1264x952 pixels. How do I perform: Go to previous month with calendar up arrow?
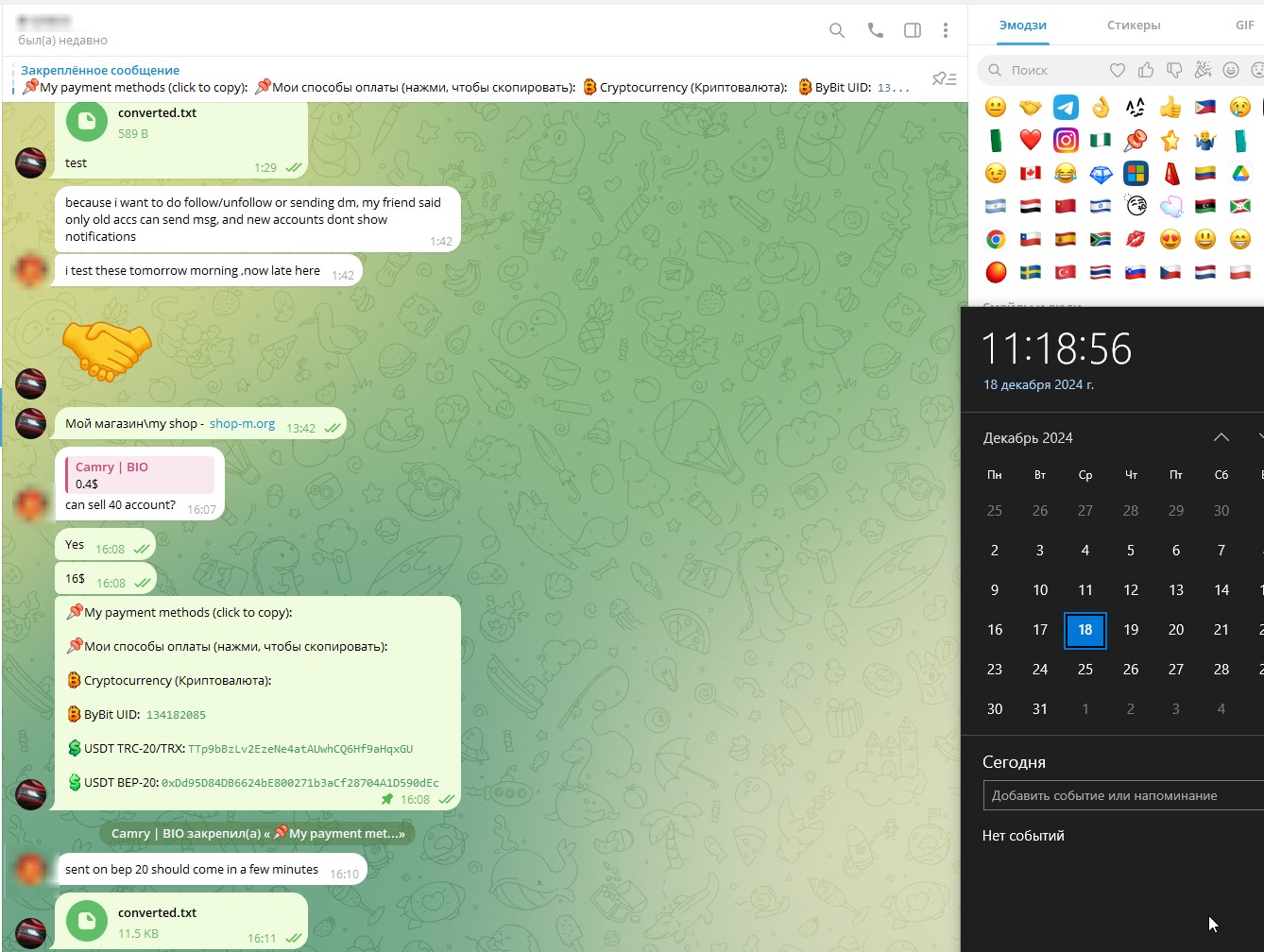pos(1221,437)
